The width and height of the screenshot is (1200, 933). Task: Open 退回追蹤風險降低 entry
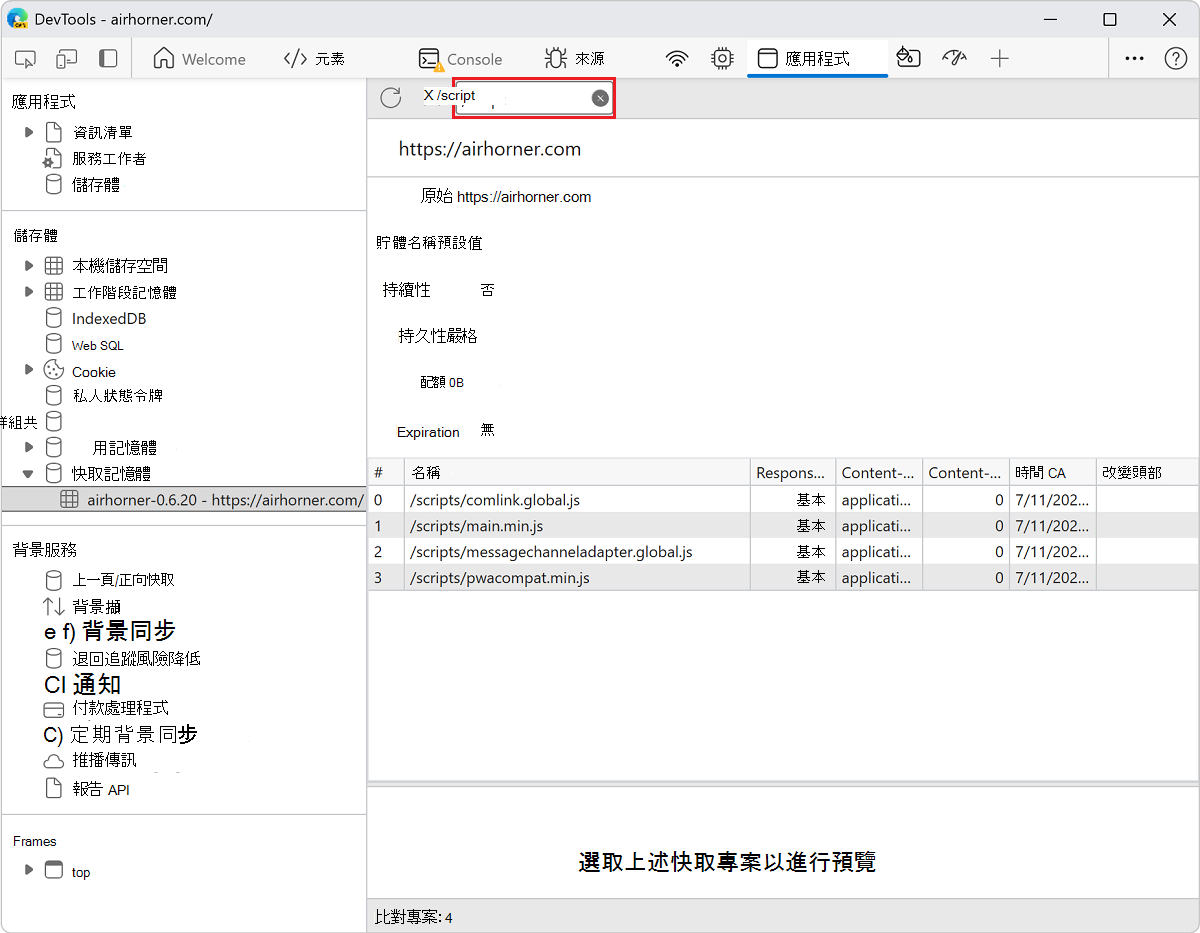point(136,658)
